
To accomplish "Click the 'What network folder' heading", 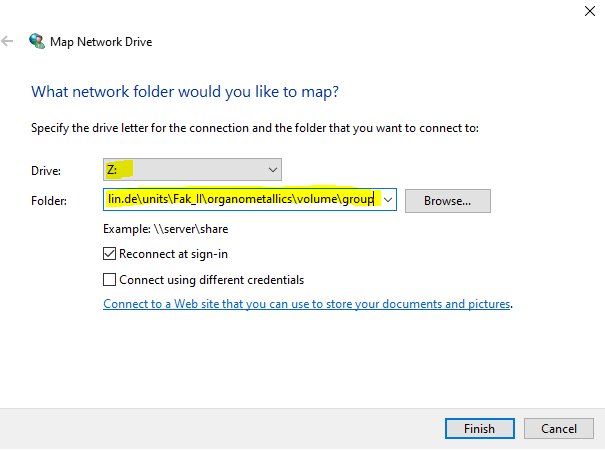I will click(x=185, y=92).
